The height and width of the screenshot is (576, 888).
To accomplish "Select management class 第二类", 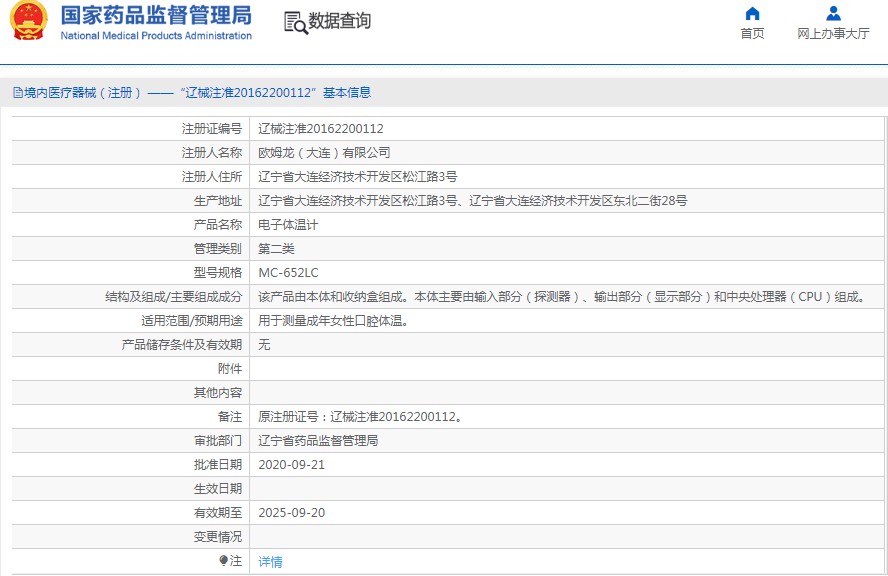I will [x=276, y=249].
